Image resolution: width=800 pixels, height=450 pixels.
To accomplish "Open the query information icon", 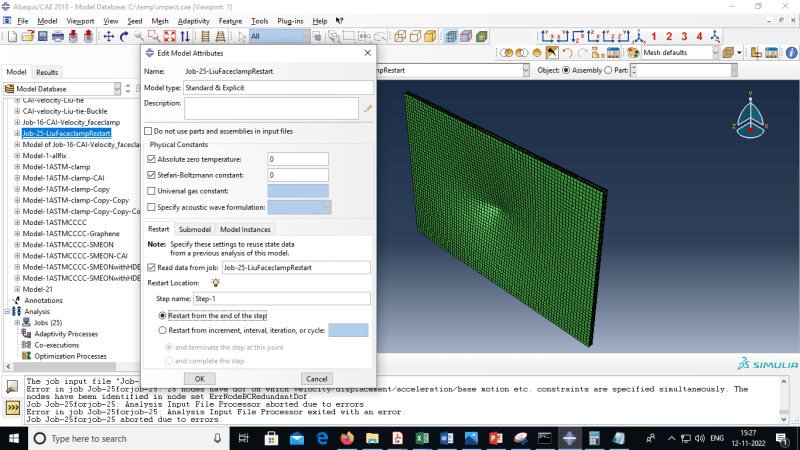I will [x=791, y=53].
